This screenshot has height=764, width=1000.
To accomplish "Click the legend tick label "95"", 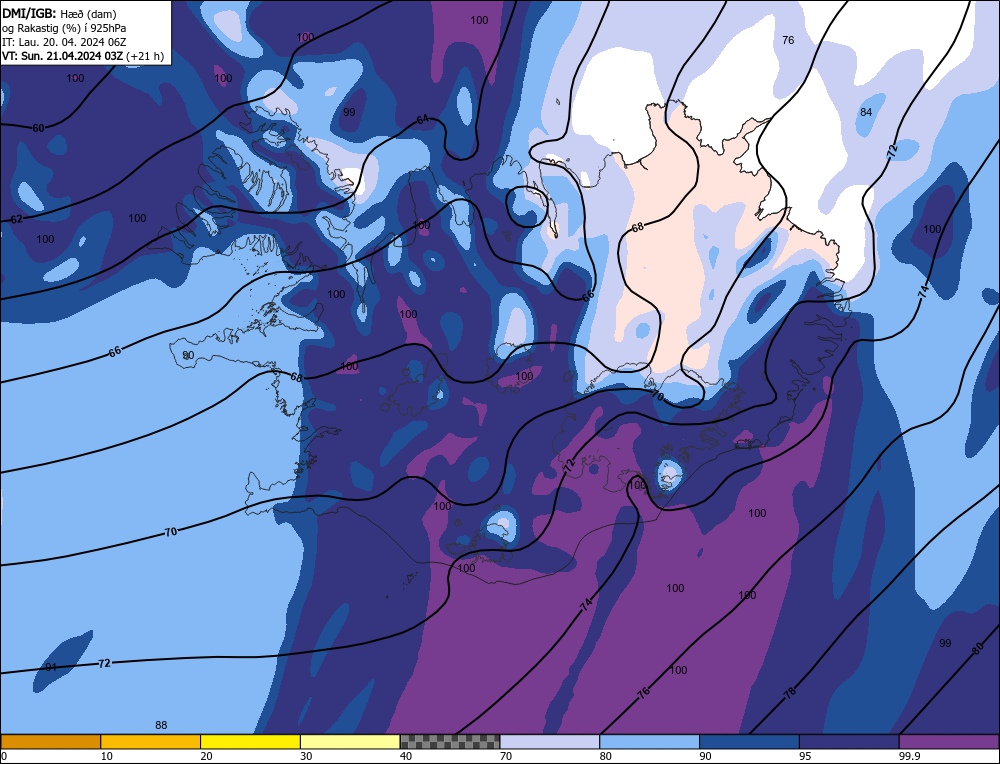I will point(805,756).
